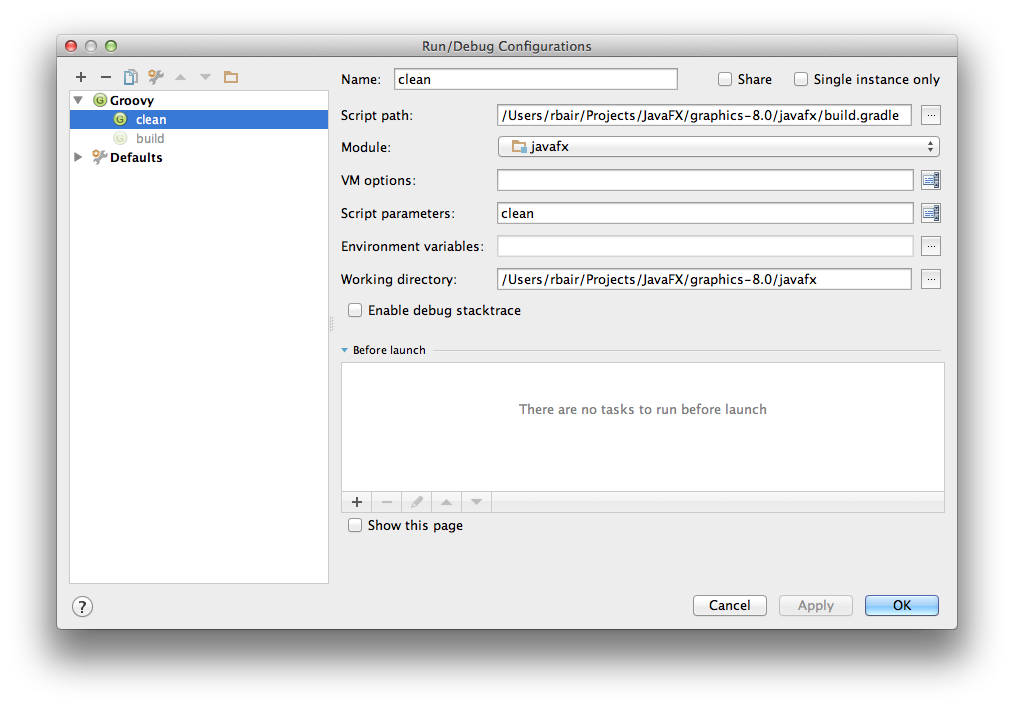Toggle the Show this page checkbox
1014x708 pixels.
[x=355, y=525]
